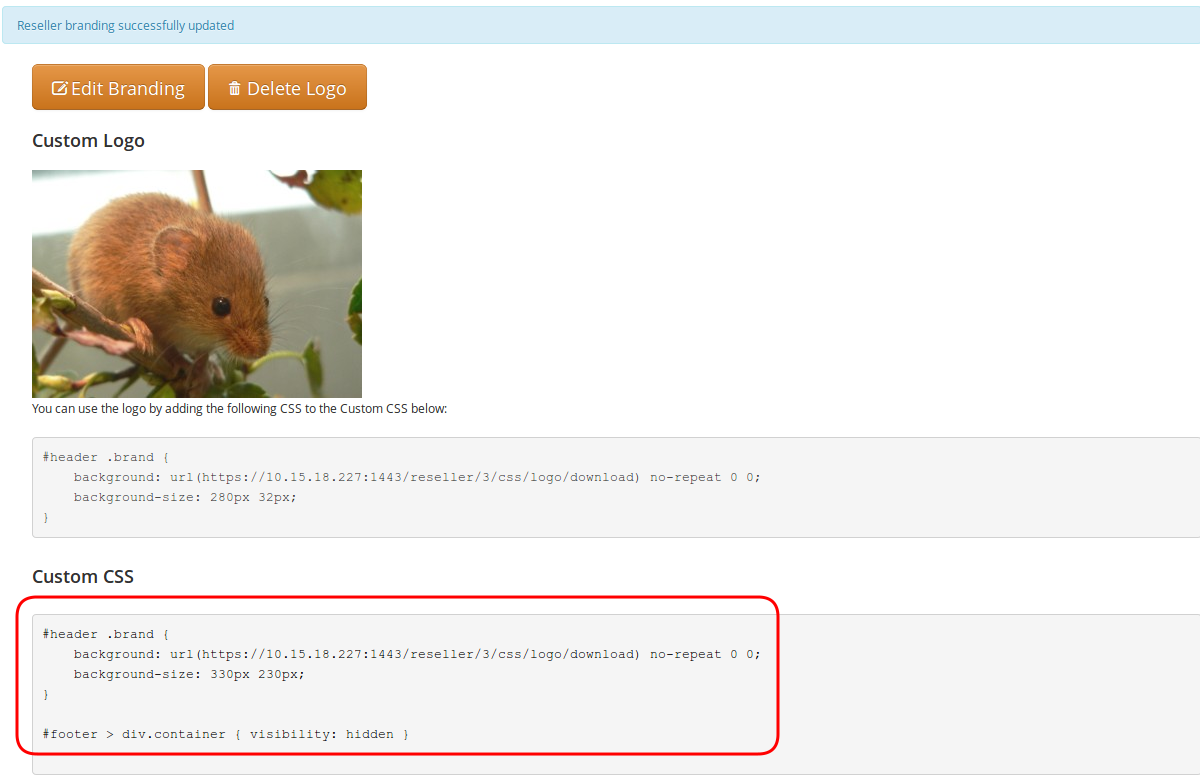Screen dimensions: 1200x784
Task: Click the custom logo mouse image
Action: pyautogui.click(x=197, y=284)
